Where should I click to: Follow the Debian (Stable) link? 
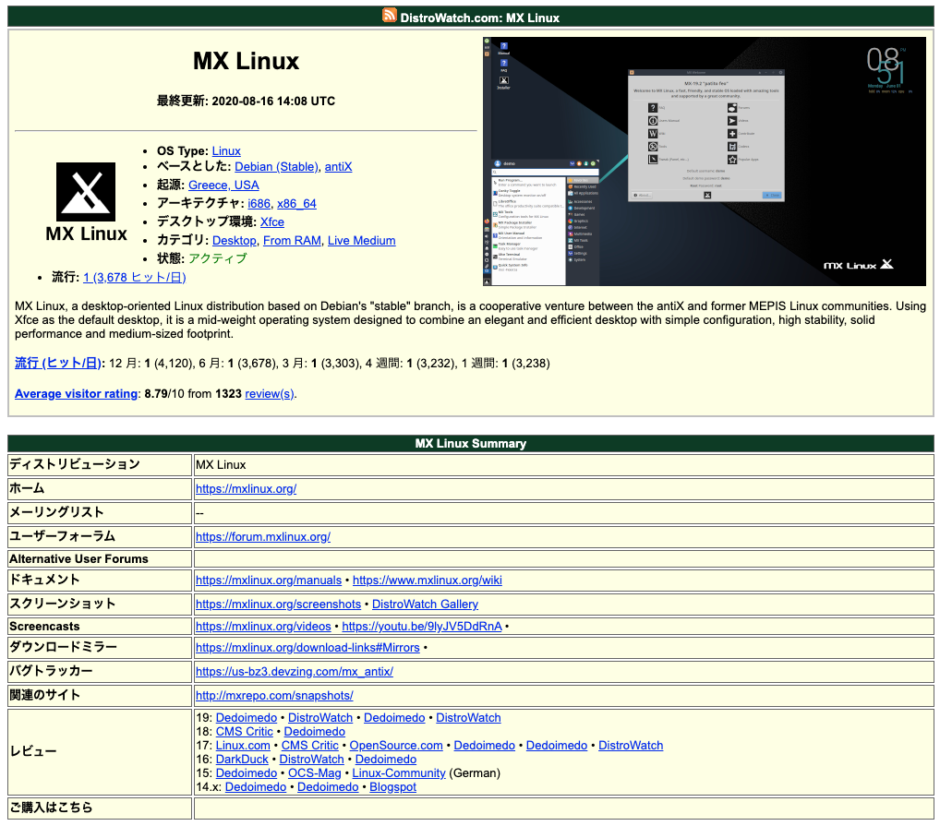click(276, 167)
